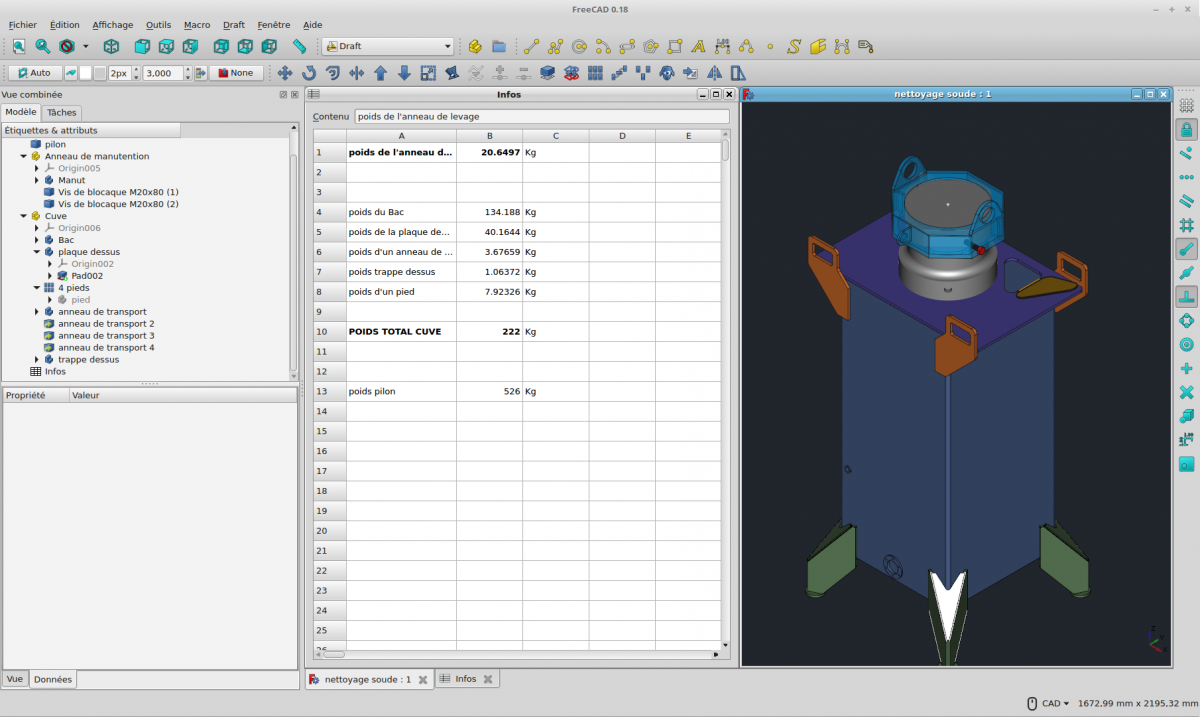The height and width of the screenshot is (717, 1200).
Task: Click the None autogroup button
Action: click(237, 73)
